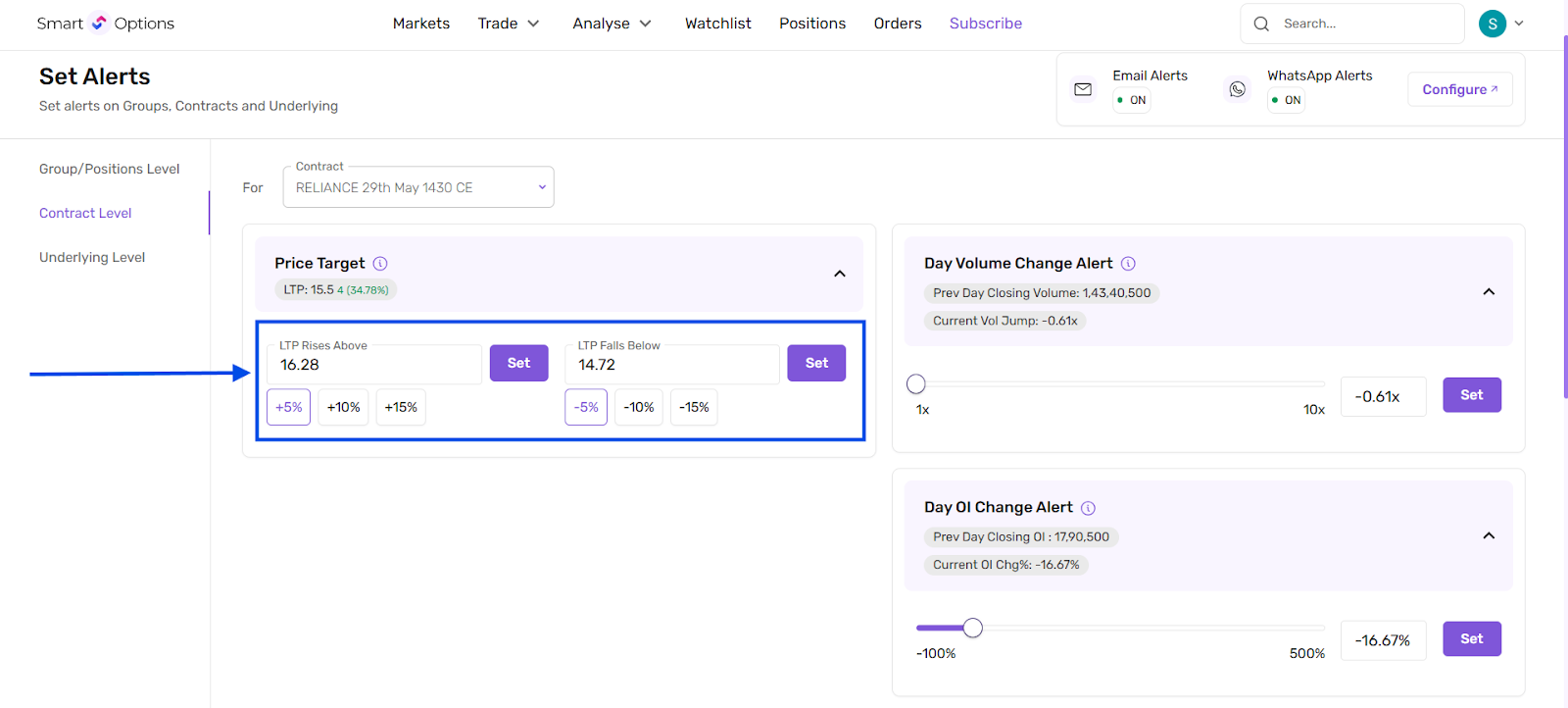Open the Watchlist page

717,24
